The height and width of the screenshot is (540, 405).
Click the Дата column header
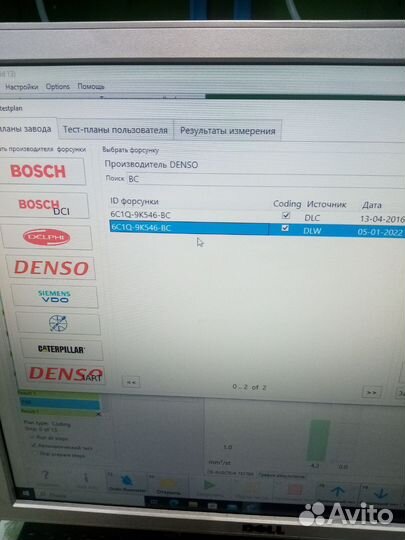[x=372, y=205]
